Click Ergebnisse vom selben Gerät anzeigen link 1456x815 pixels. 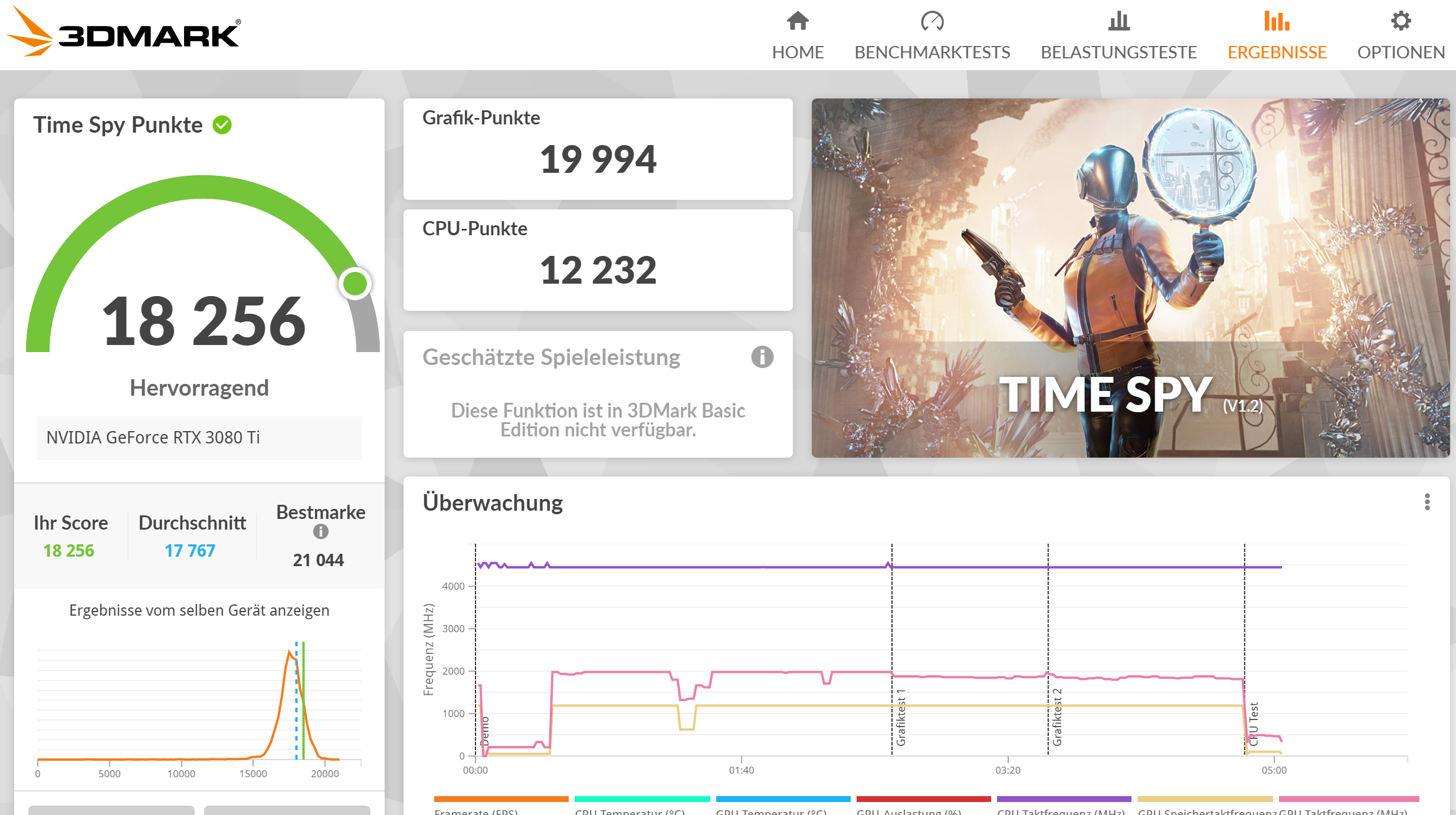pos(199,610)
